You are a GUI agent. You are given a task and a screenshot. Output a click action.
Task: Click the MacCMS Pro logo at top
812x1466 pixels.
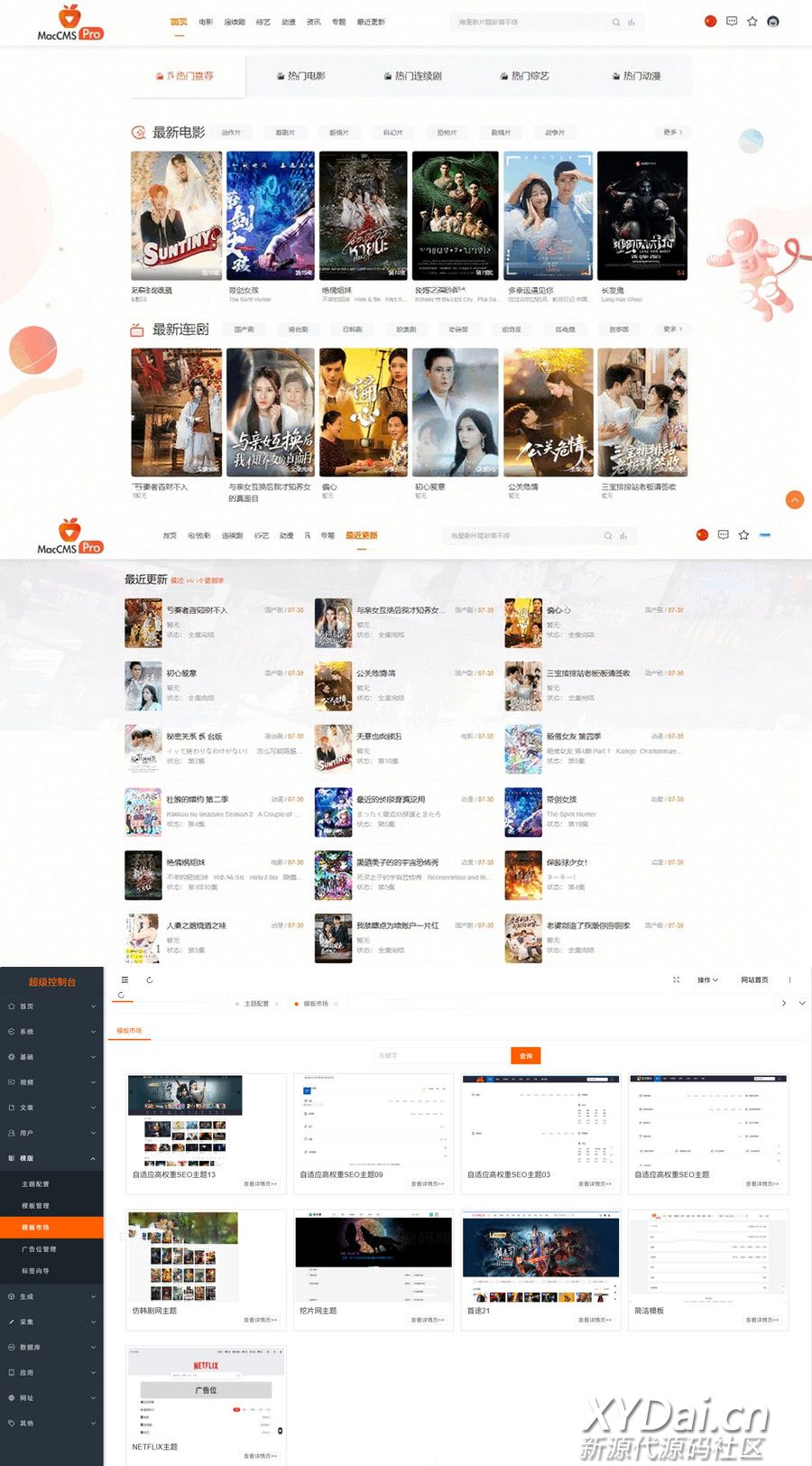pyautogui.click(x=70, y=23)
